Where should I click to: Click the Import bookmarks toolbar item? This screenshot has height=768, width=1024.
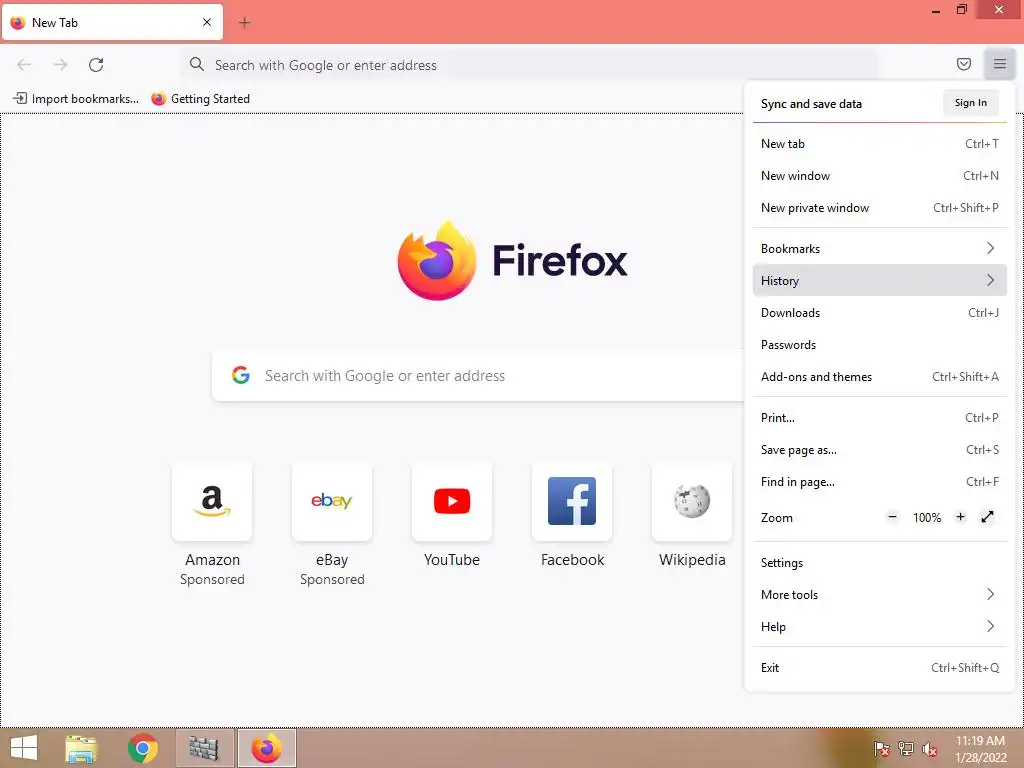pos(76,99)
